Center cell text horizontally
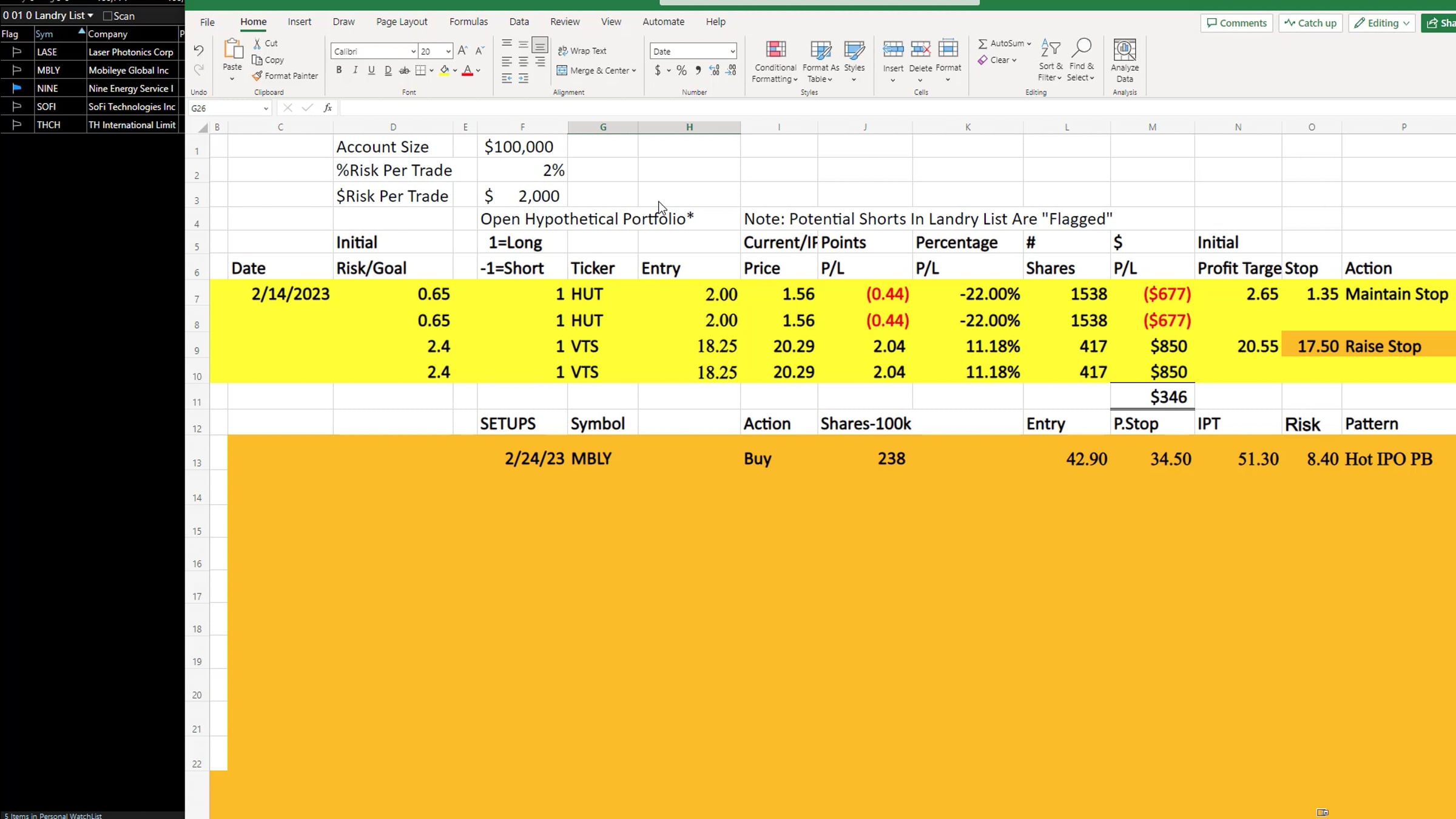1456x819 pixels. click(523, 62)
